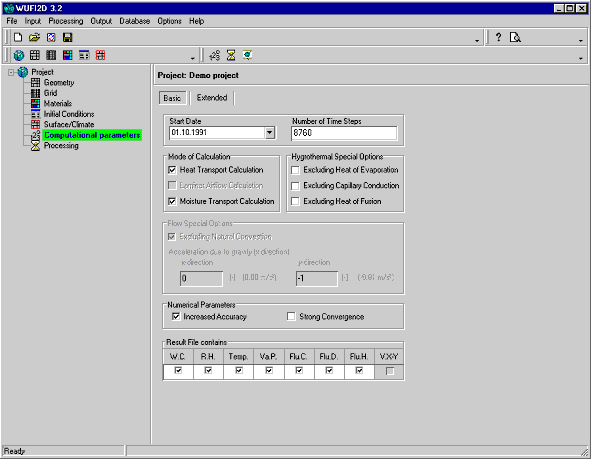The height and width of the screenshot is (459, 591).
Task: Uncheck Flu.D. result file checkbox
Action: click(x=329, y=371)
